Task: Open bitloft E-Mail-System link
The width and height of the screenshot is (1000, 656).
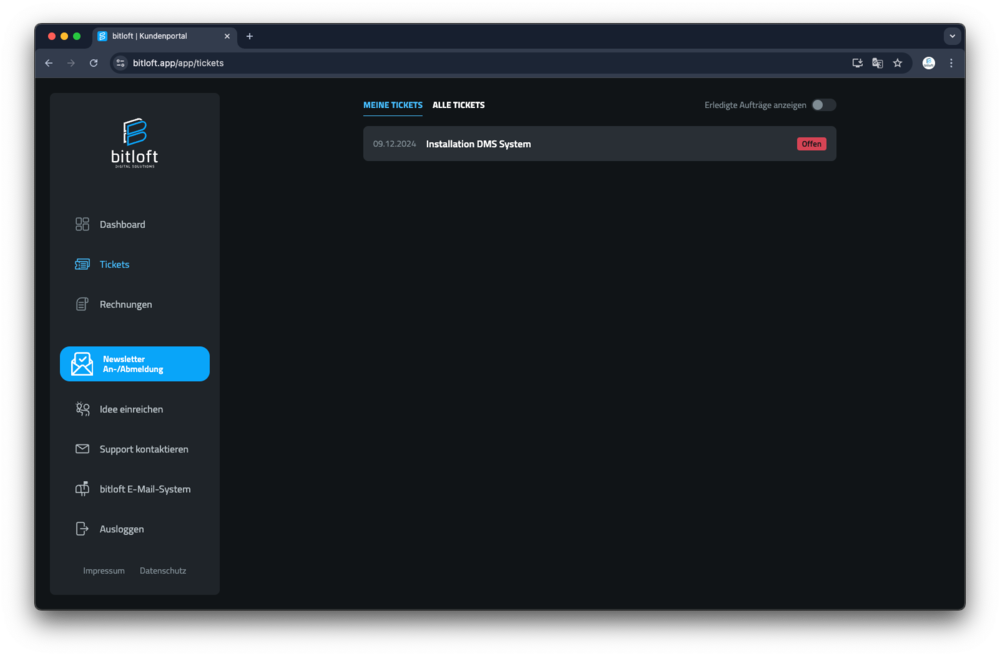Action: (145, 489)
